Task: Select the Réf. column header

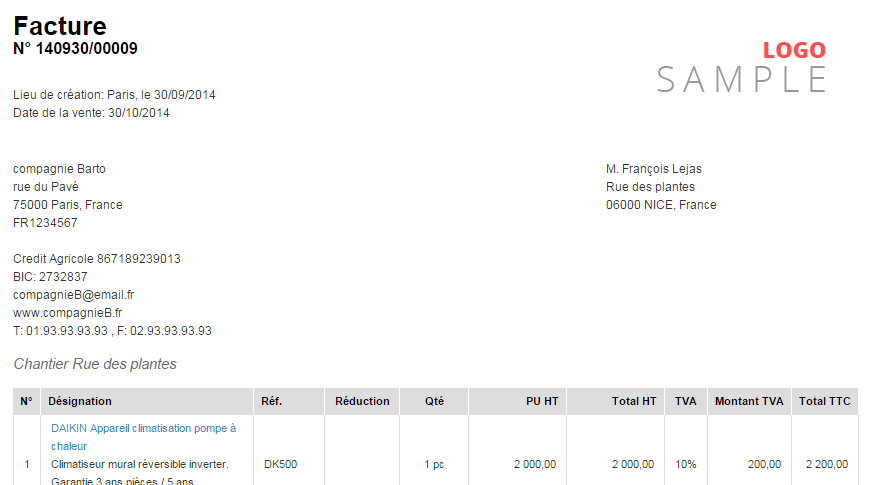Action: click(x=272, y=401)
